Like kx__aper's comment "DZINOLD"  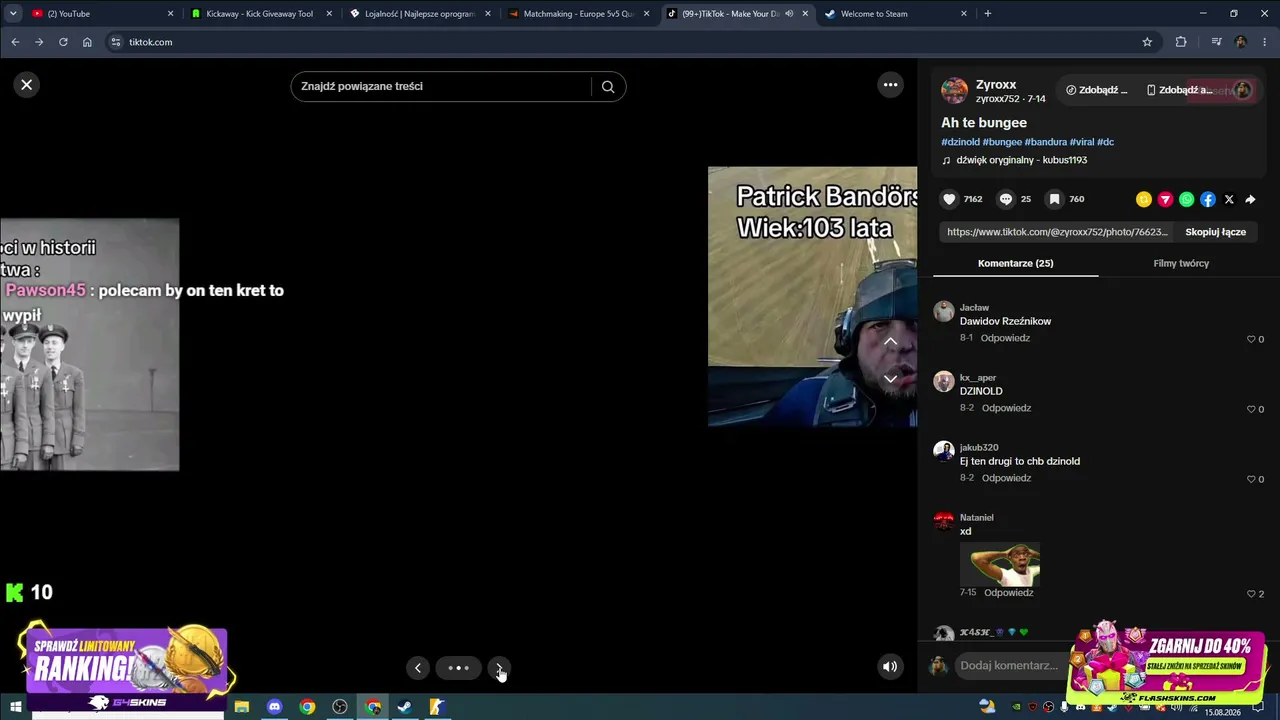pos(1251,409)
